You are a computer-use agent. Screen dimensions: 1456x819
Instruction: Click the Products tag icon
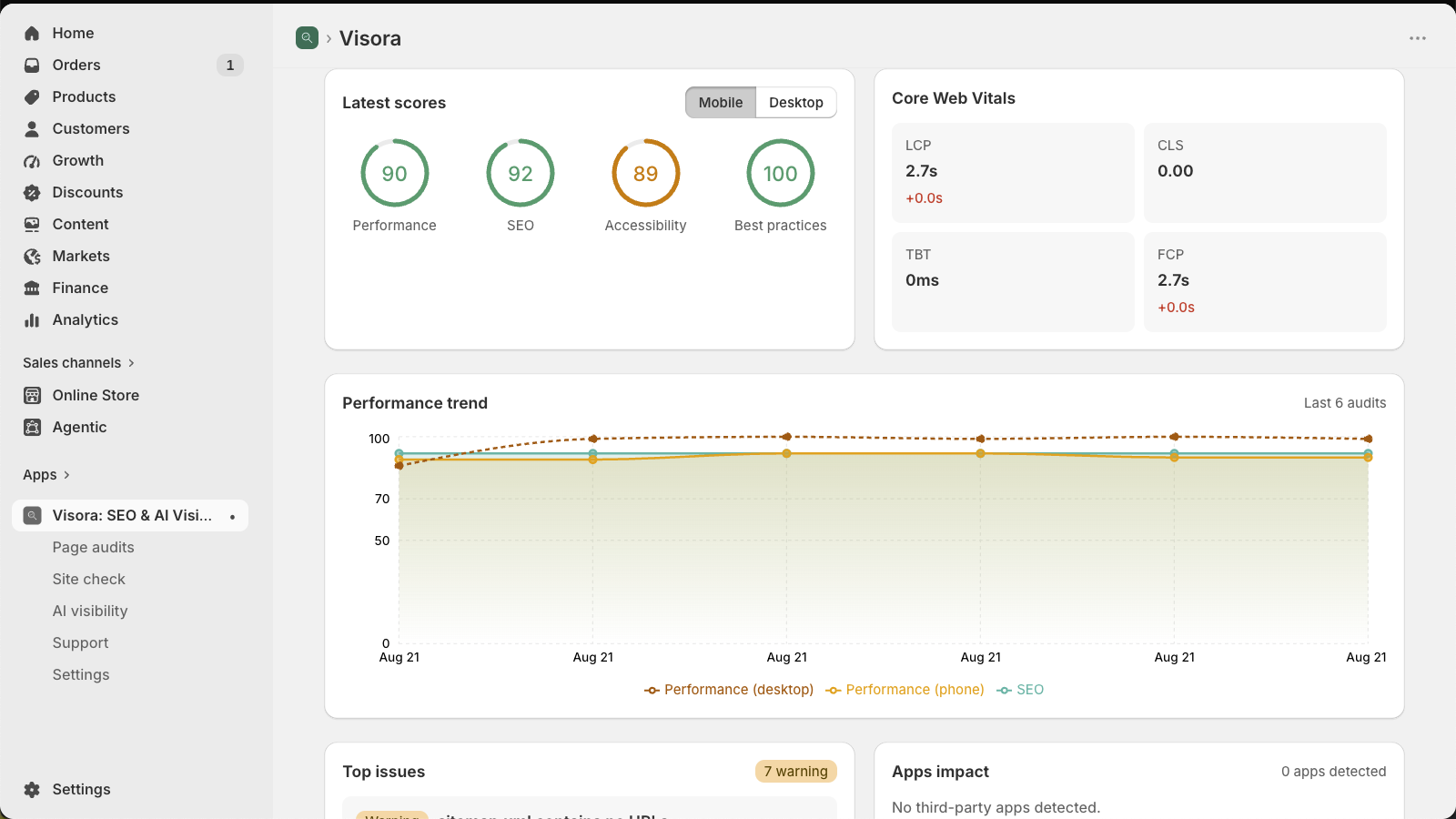point(32,97)
